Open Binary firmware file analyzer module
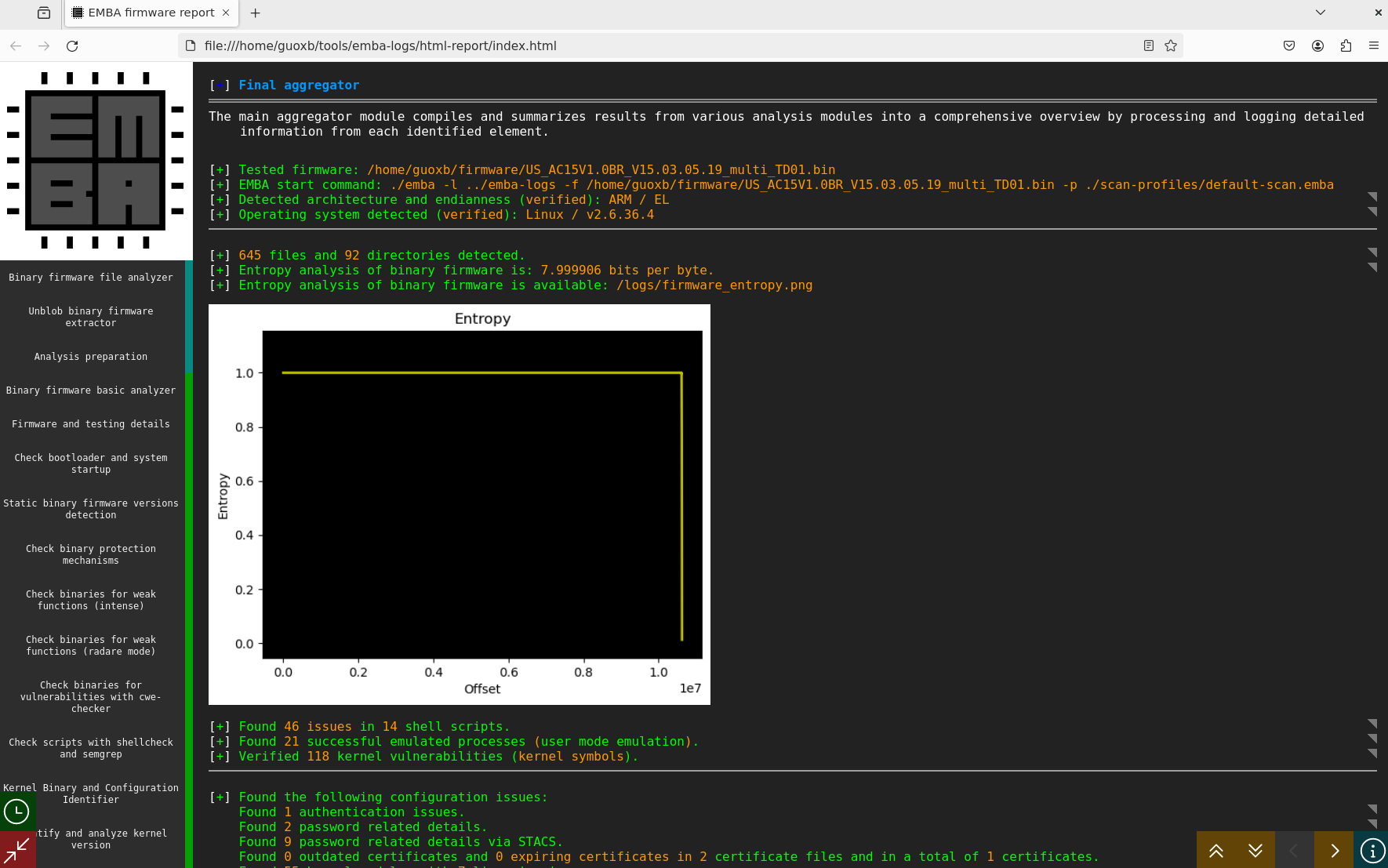This screenshot has height=868, width=1388. [91, 278]
